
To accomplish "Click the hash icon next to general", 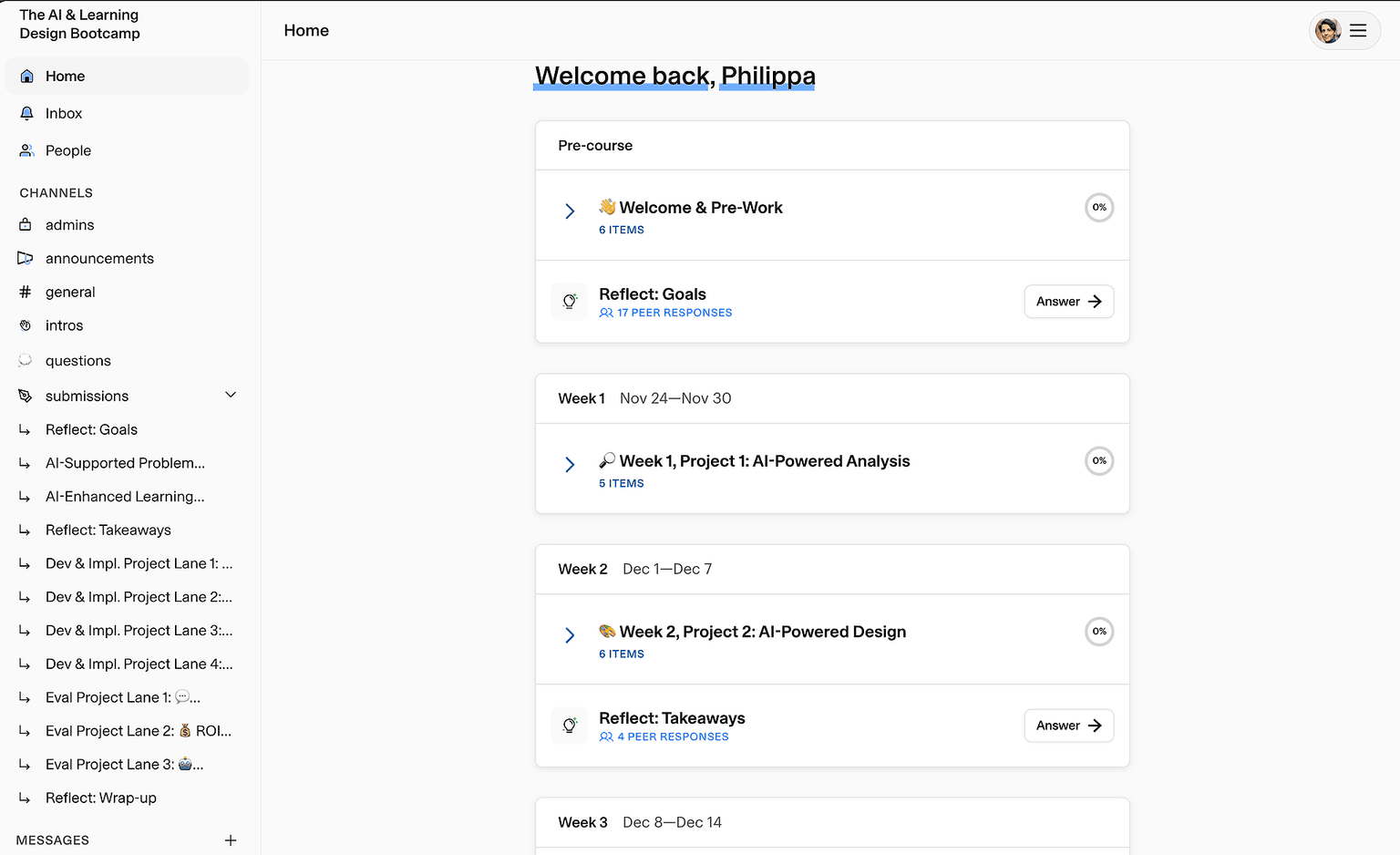I will tap(26, 293).
